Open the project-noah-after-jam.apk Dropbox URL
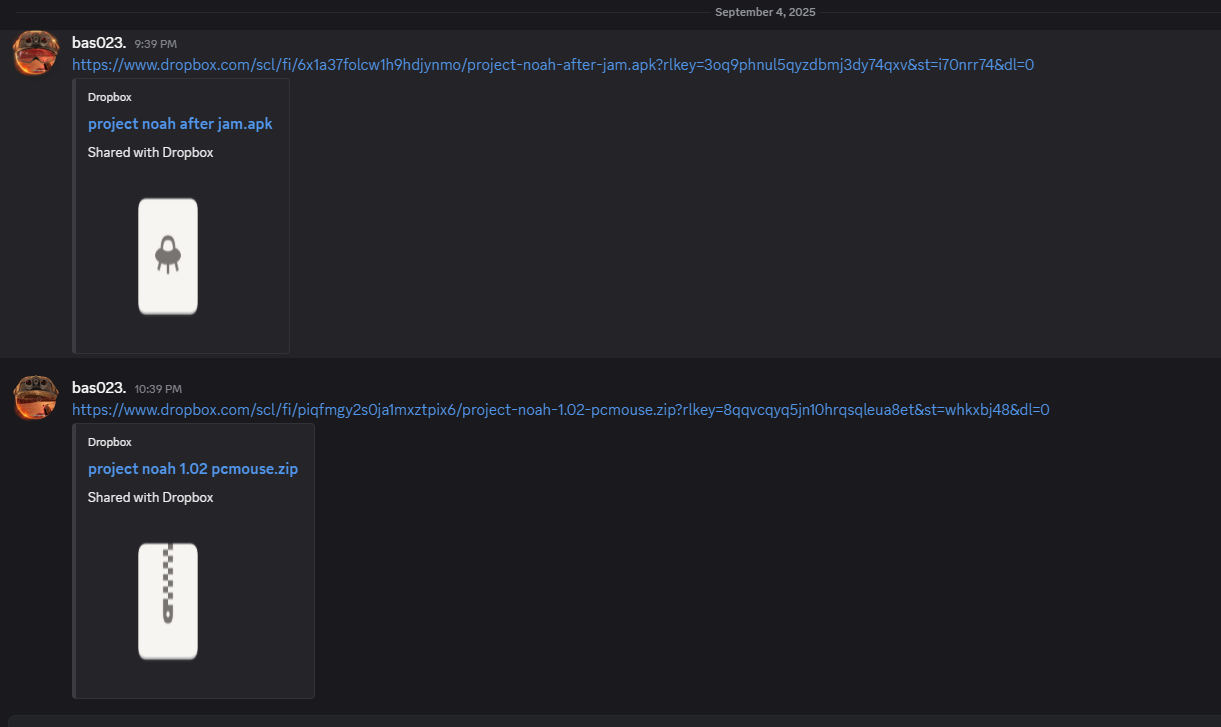Screen dimensions: 1221x727 pyautogui.click(x=553, y=65)
